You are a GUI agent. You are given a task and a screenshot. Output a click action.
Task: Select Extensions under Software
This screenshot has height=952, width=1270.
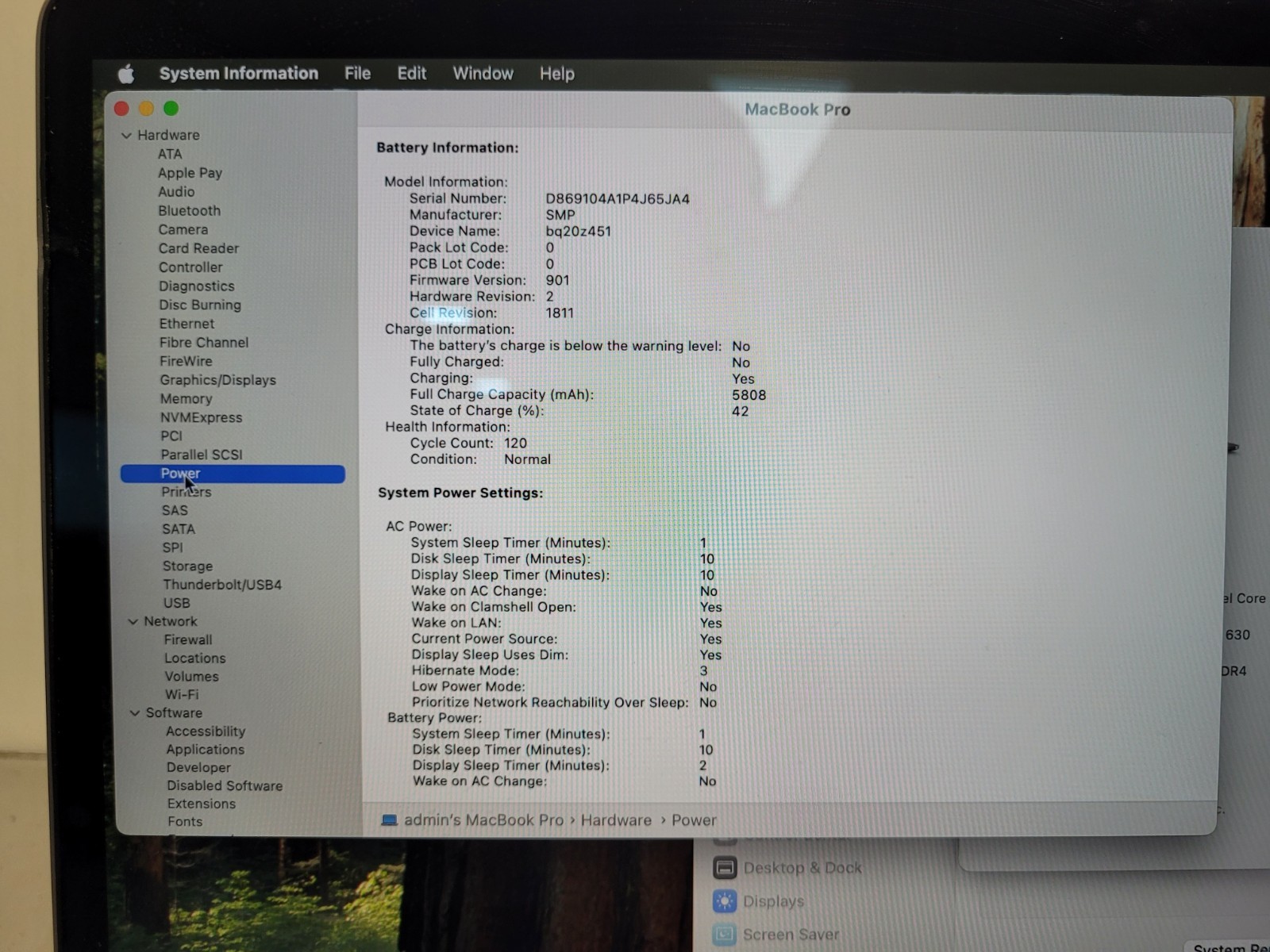(x=202, y=804)
